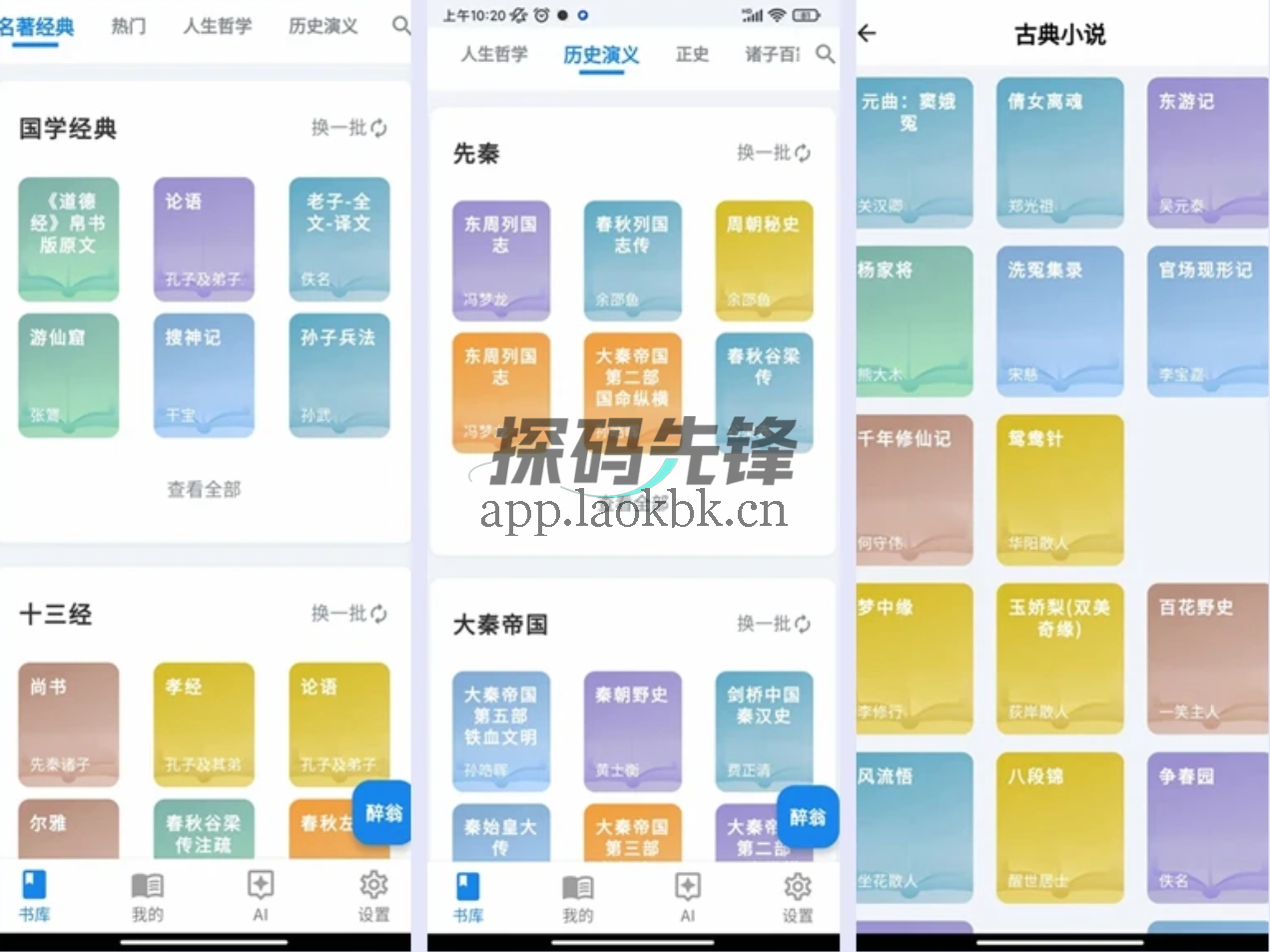1270x952 pixels.
Task: Open the 孙子兵法 book cover
Action: point(338,375)
